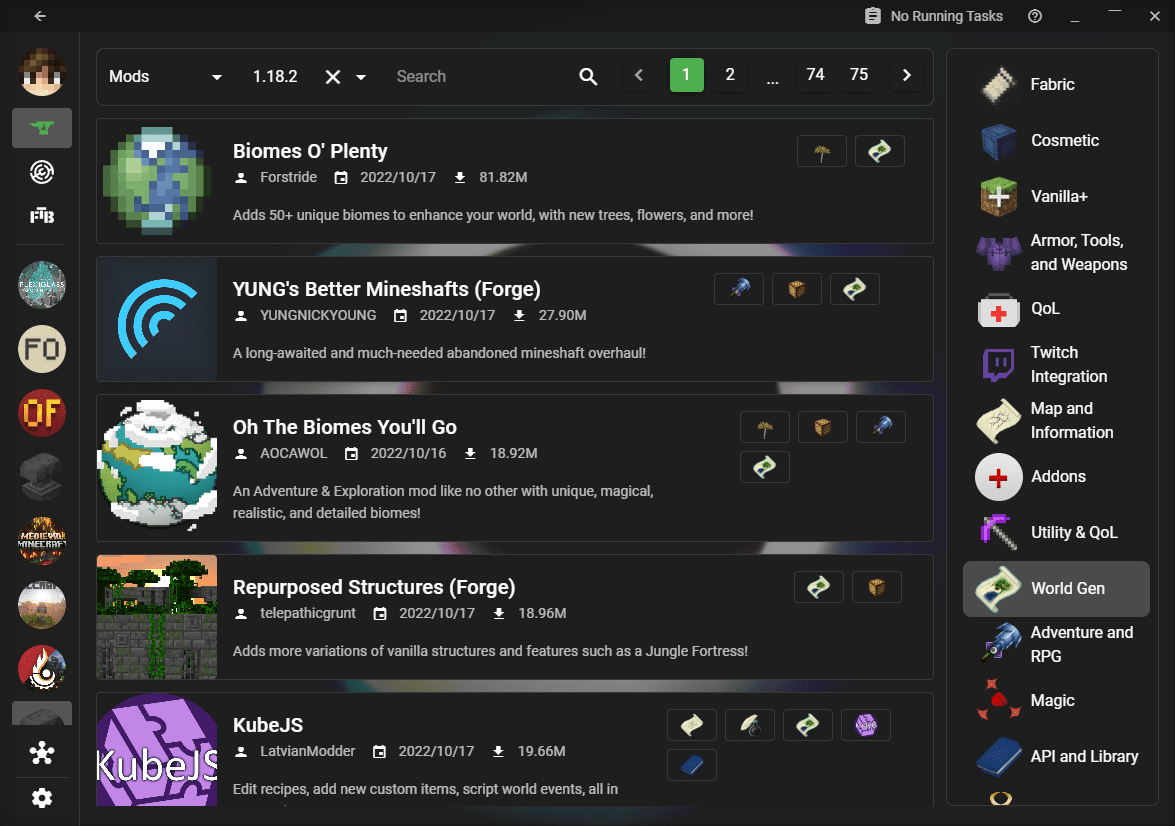This screenshot has width=1175, height=826.
Task: Open the settings gear in sidebar
Action: [x=42, y=798]
